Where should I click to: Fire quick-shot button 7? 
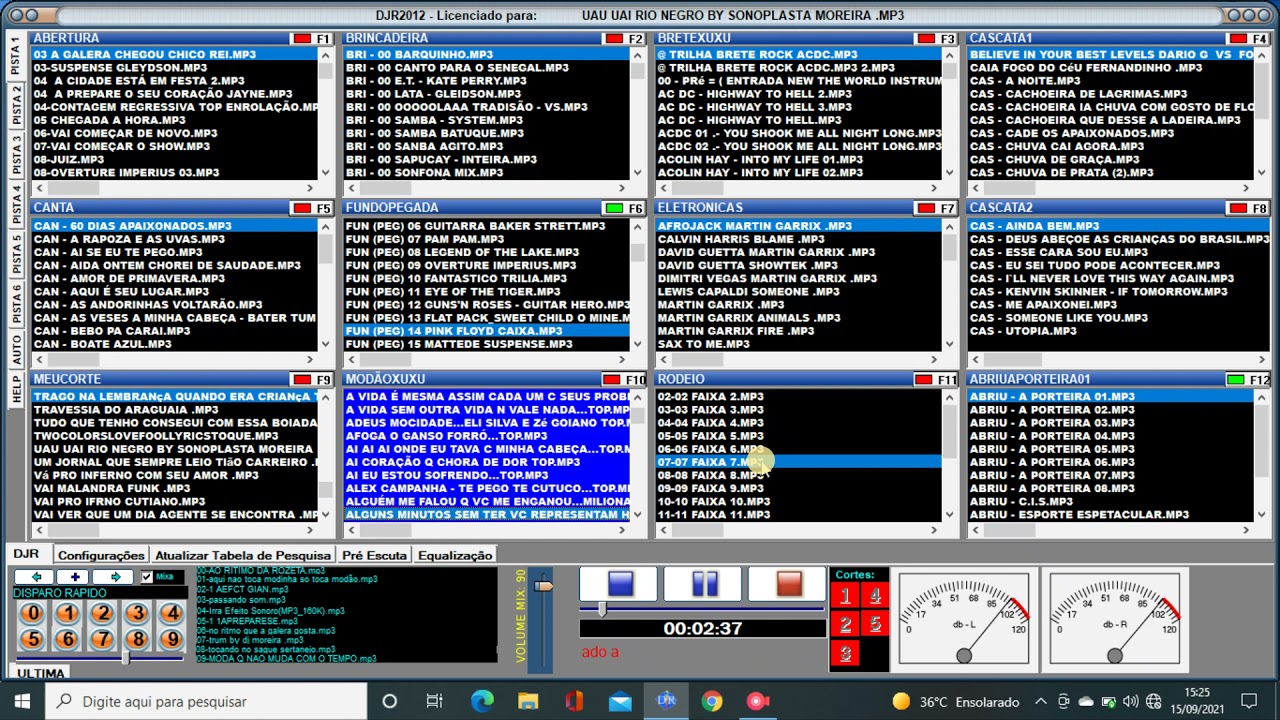pyautogui.click(x=103, y=639)
